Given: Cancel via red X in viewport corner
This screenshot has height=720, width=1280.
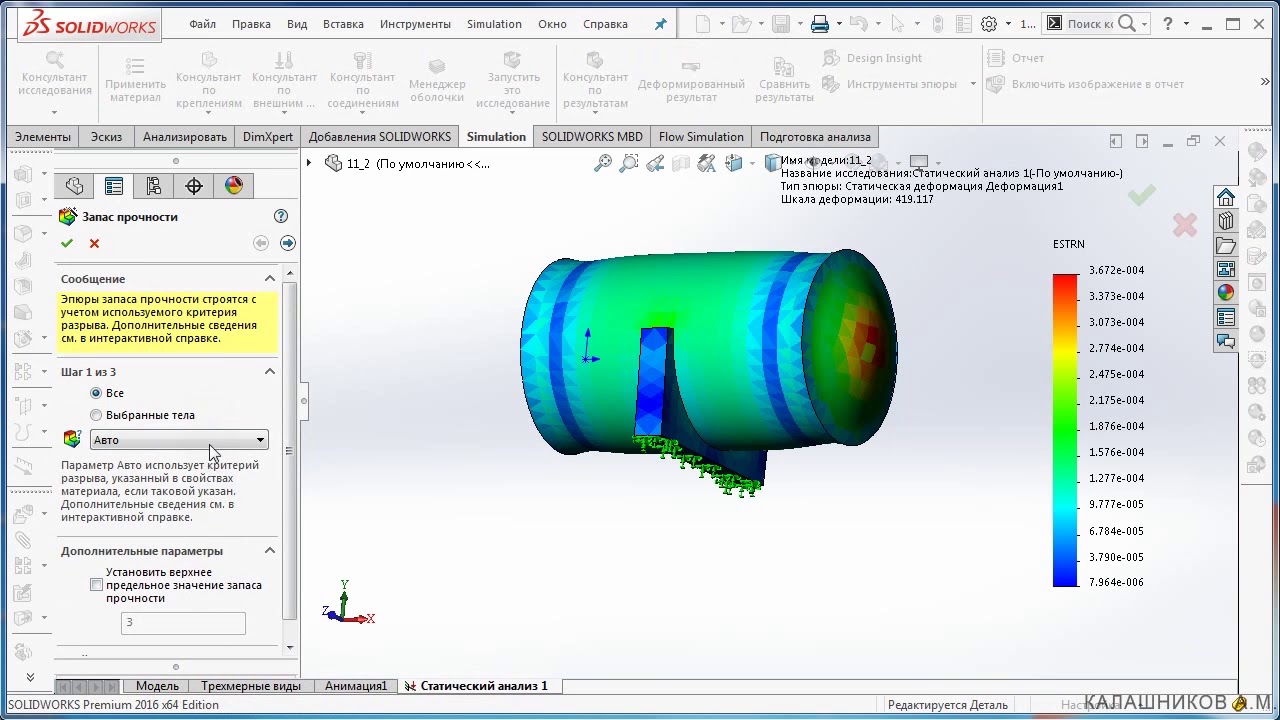Looking at the screenshot, I should [1185, 226].
